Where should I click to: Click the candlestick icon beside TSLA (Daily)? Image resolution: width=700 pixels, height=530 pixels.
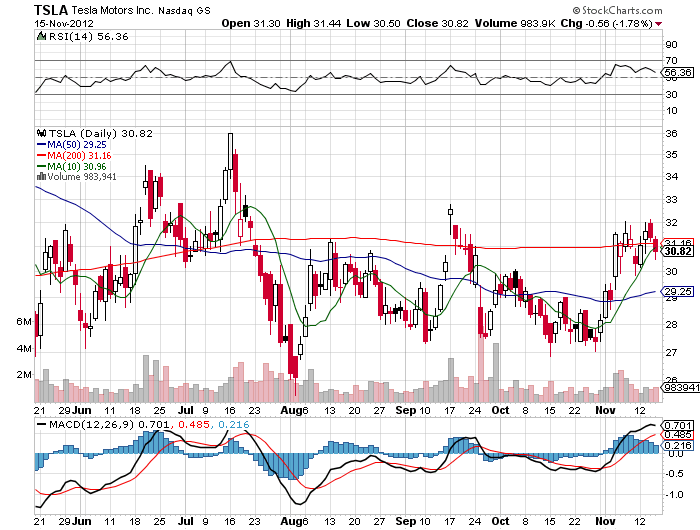tap(42, 133)
